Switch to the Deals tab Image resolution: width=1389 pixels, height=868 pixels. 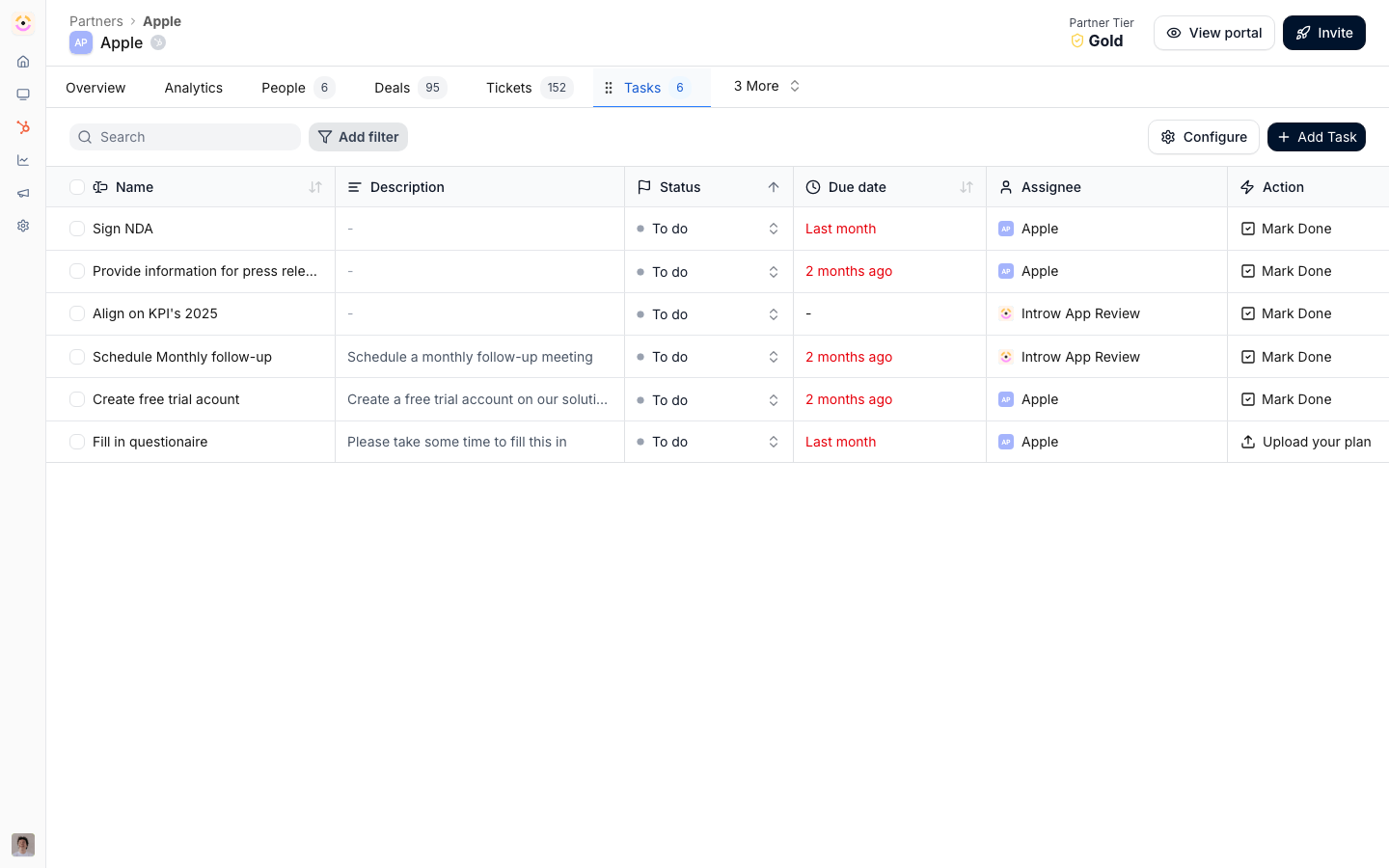point(410,88)
